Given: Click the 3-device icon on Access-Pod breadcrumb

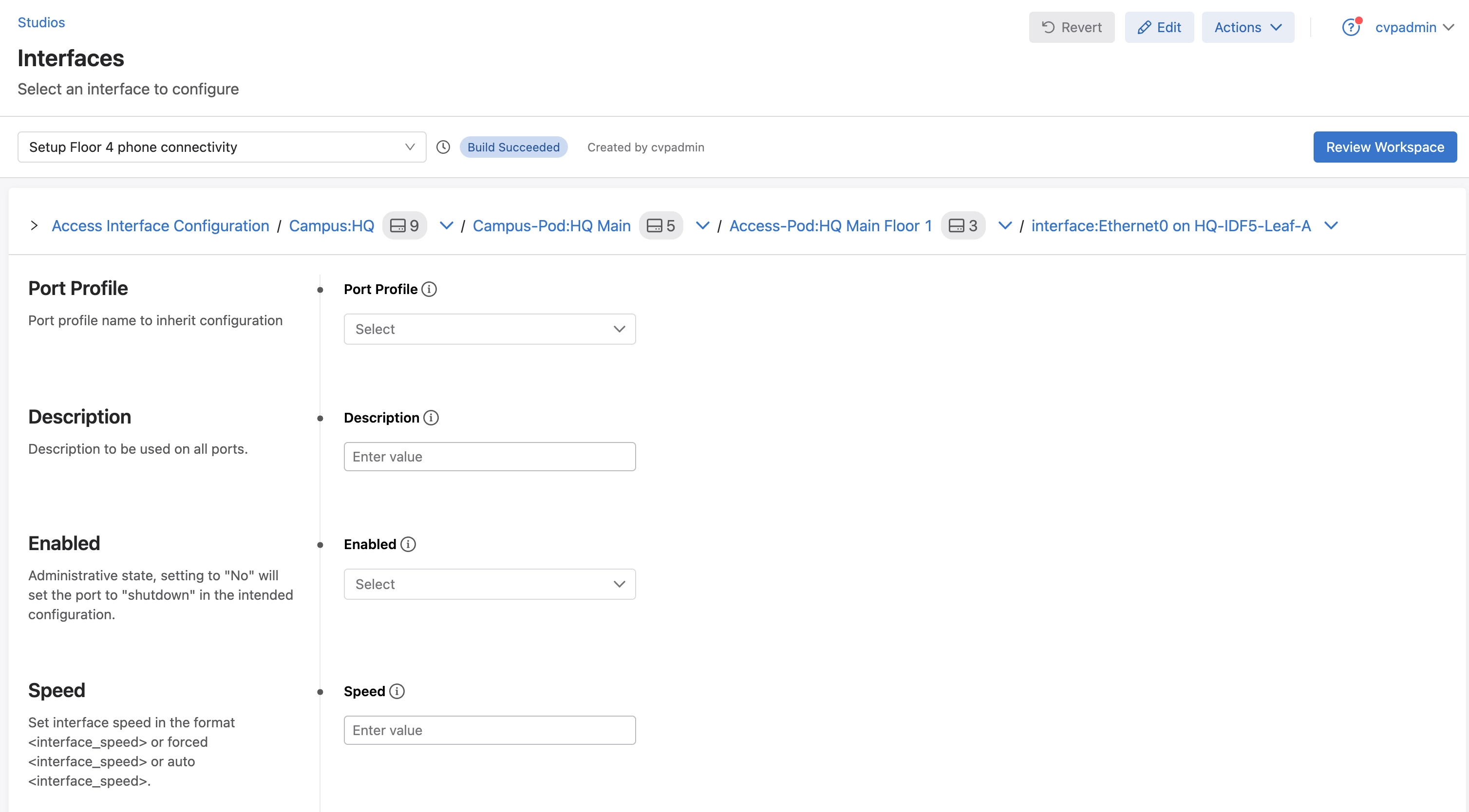Looking at the screenshot, I should 963,226.
